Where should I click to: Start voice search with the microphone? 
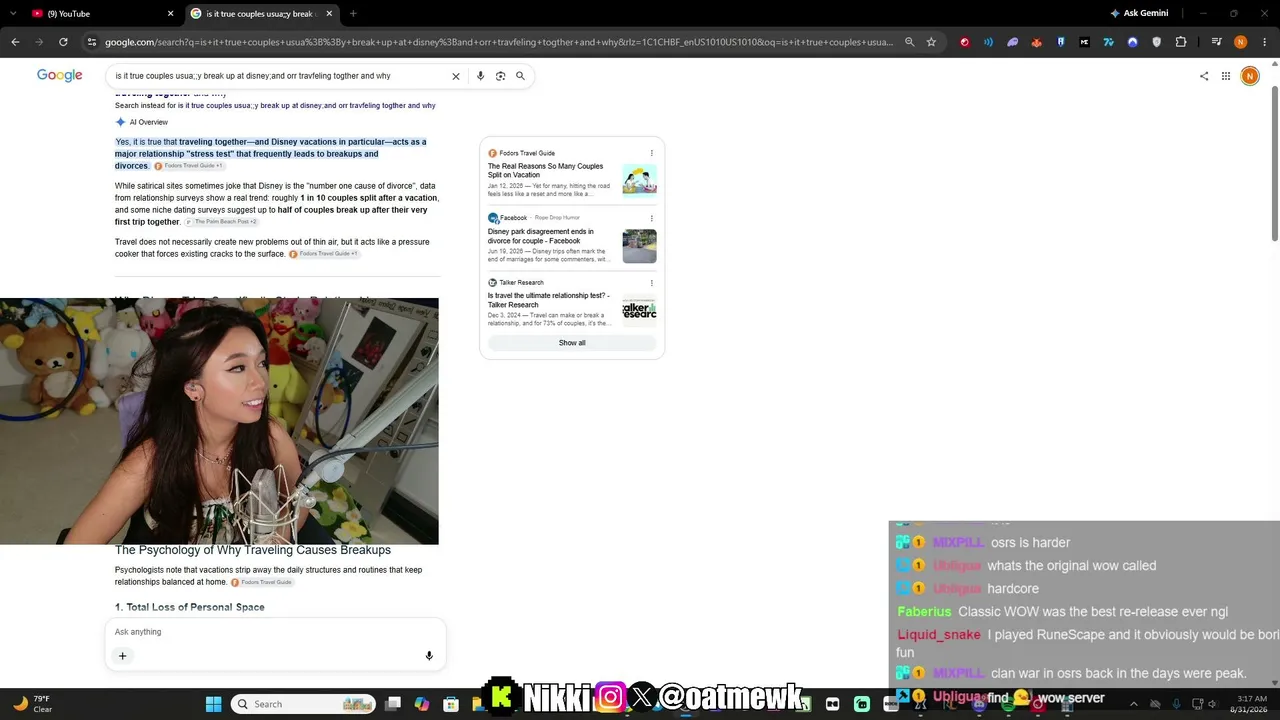tap(480, 76)
